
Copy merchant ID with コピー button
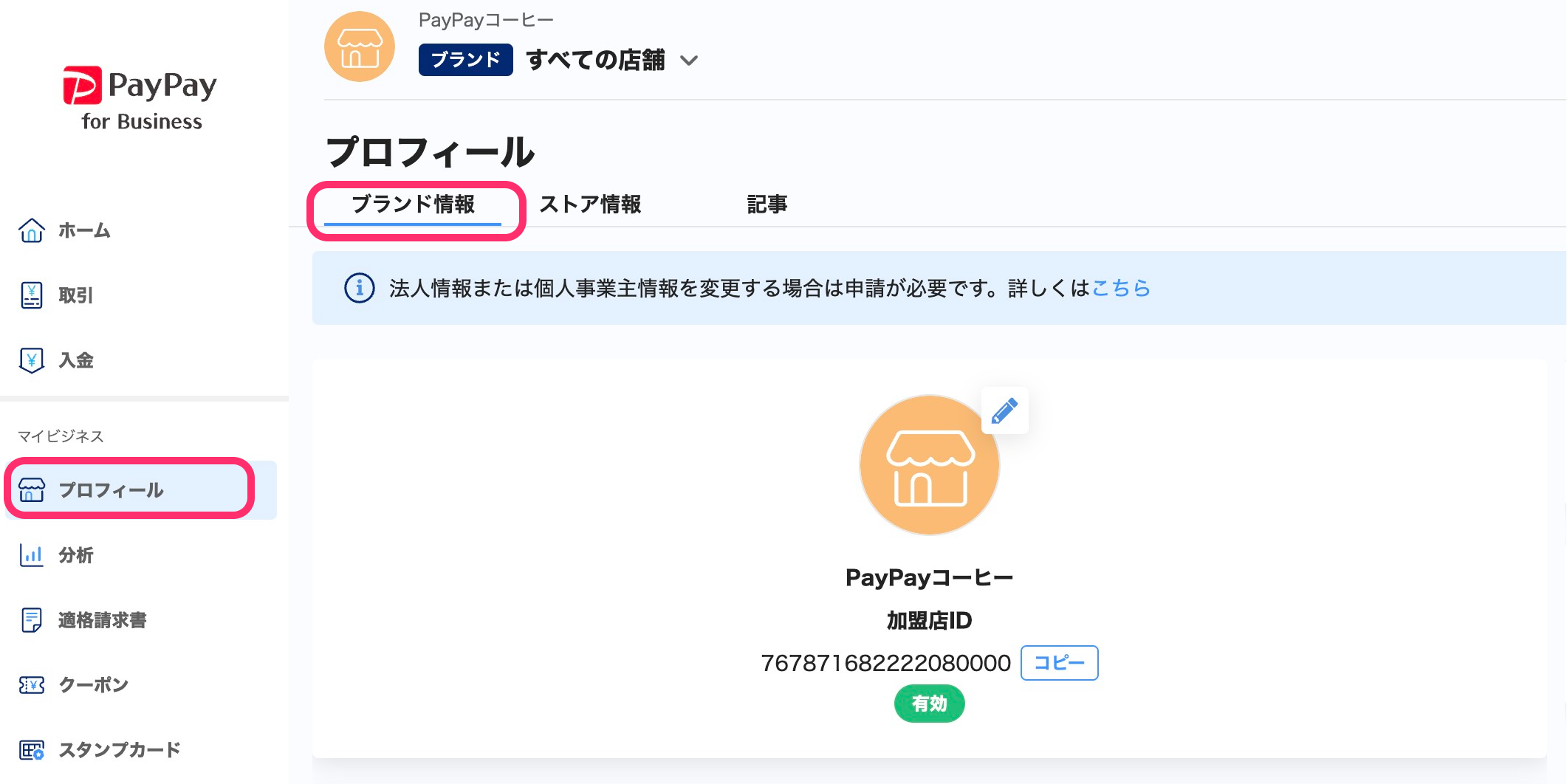[x=1059, y=663]
